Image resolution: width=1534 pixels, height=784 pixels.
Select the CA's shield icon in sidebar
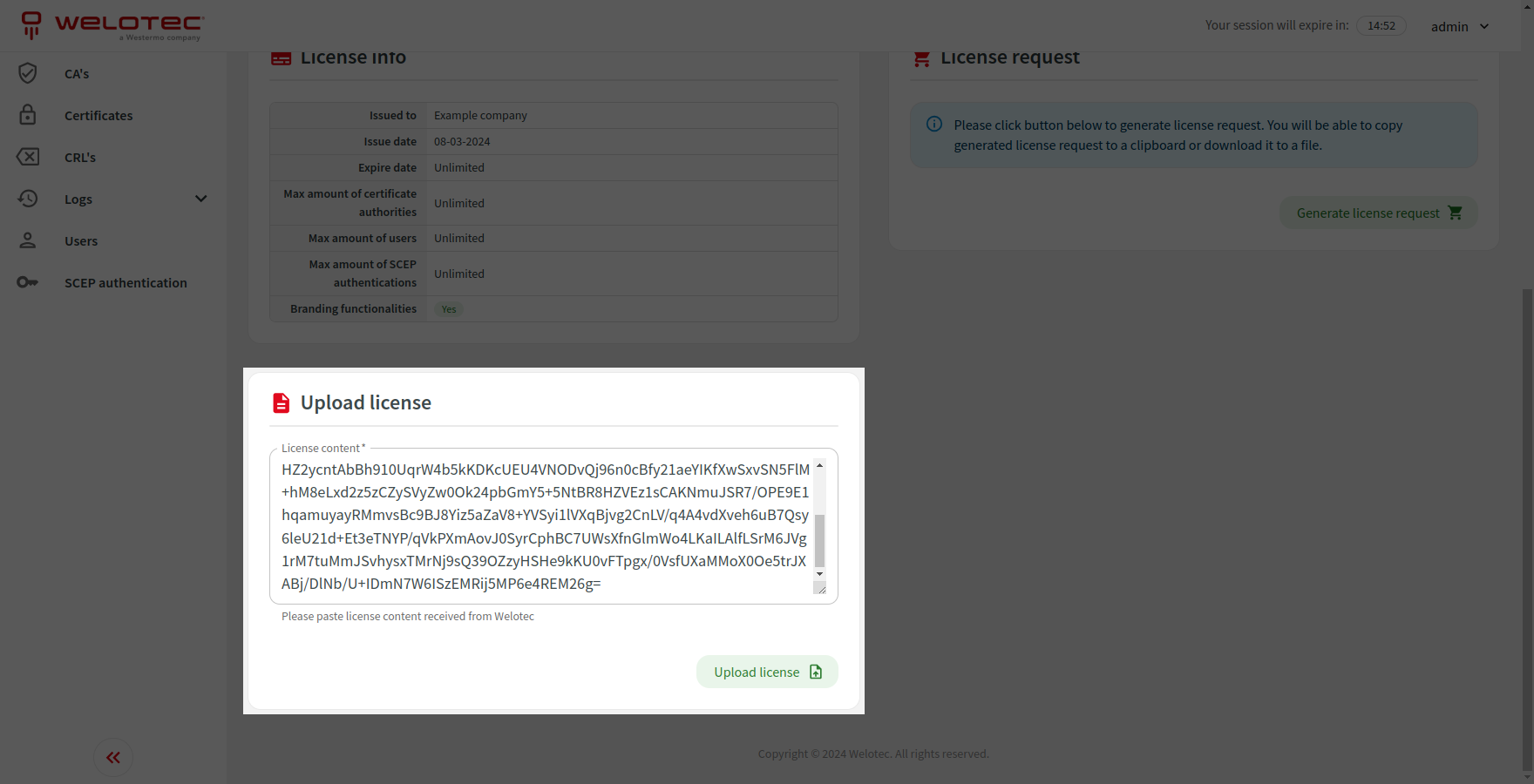(x=28, y=73)
